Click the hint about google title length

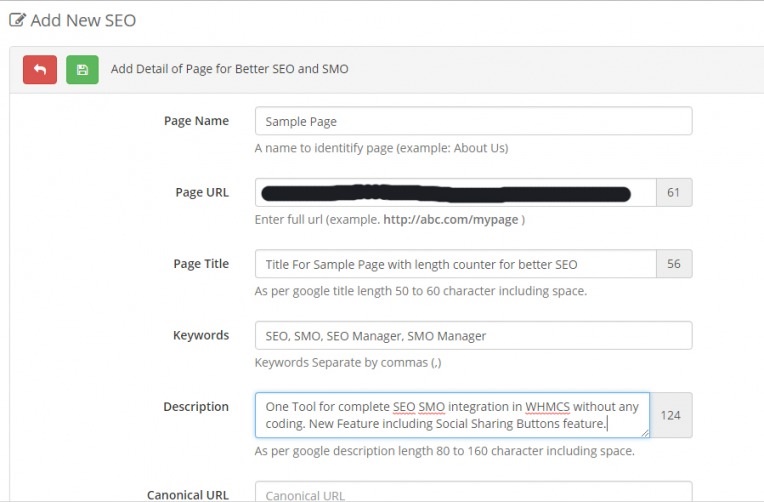coord(421,291)
